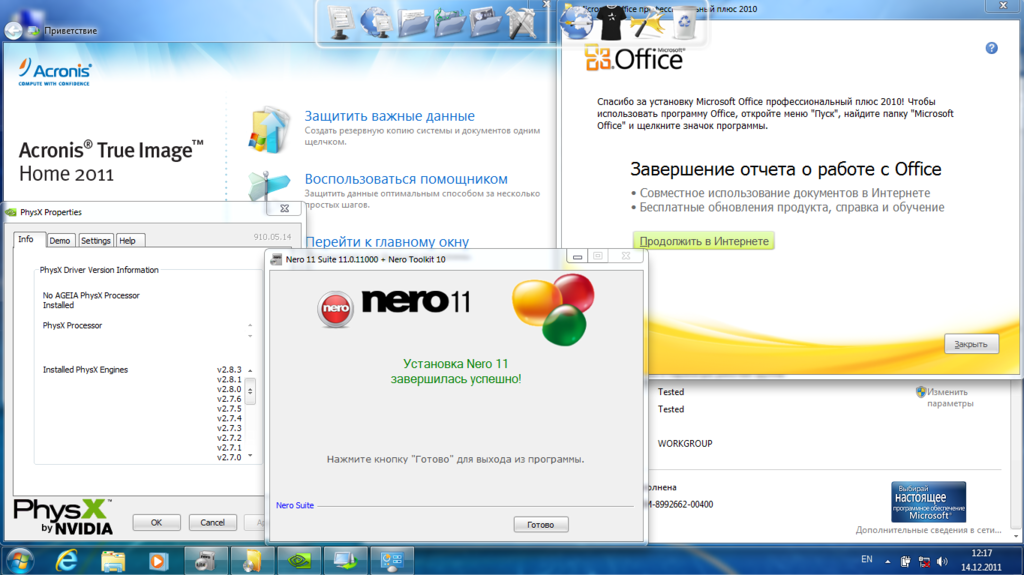
Task: Open the Windows Start orb
Action: (19, 561)
